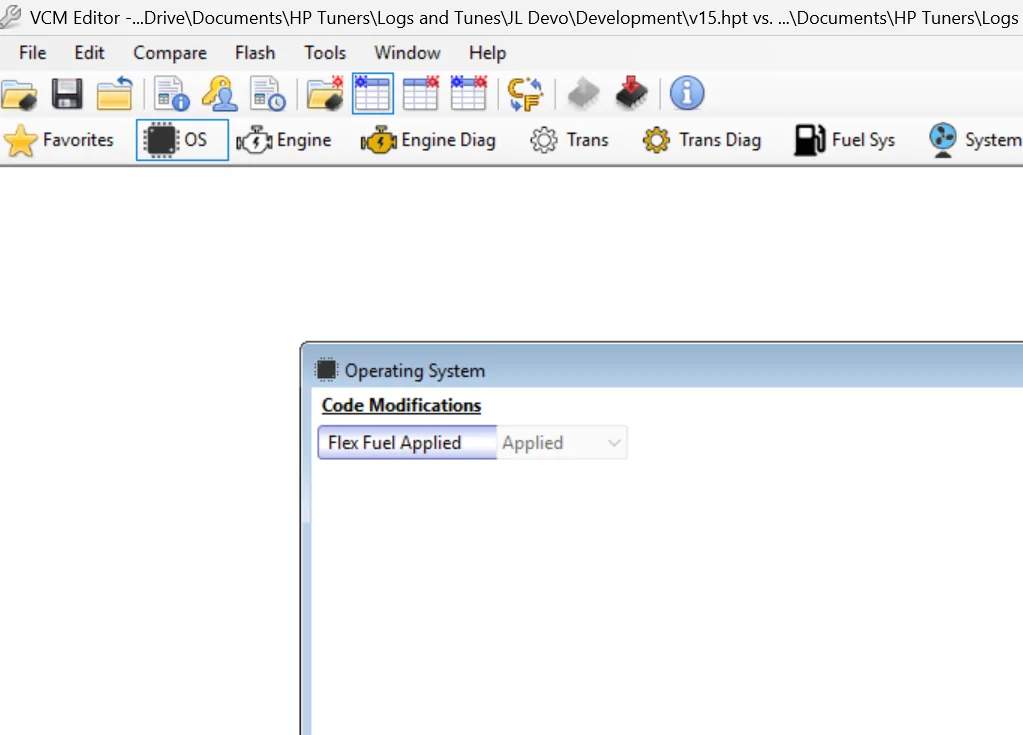The height and width of the screenshot is (735, 1023).
Task: Open the blue information icon
Action: point(687,93)
